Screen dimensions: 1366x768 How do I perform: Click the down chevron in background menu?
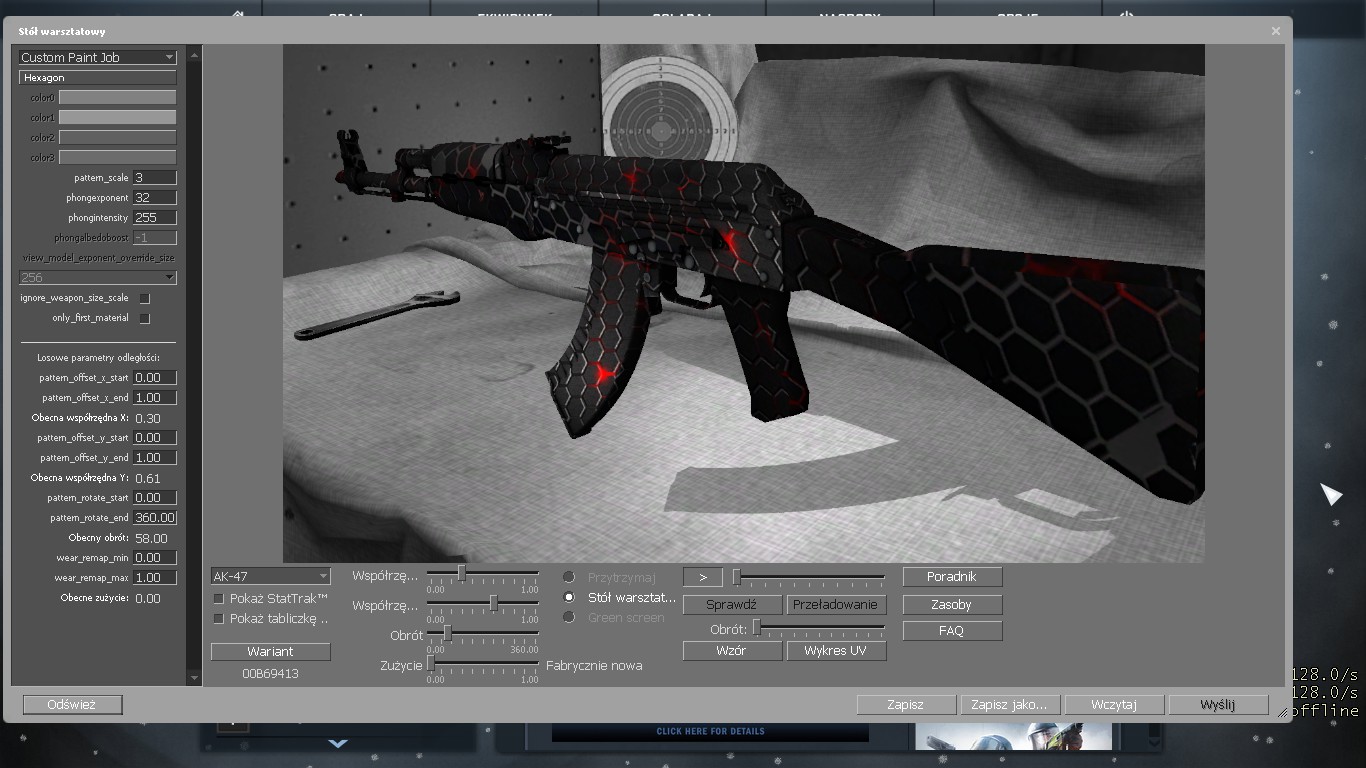338,743
